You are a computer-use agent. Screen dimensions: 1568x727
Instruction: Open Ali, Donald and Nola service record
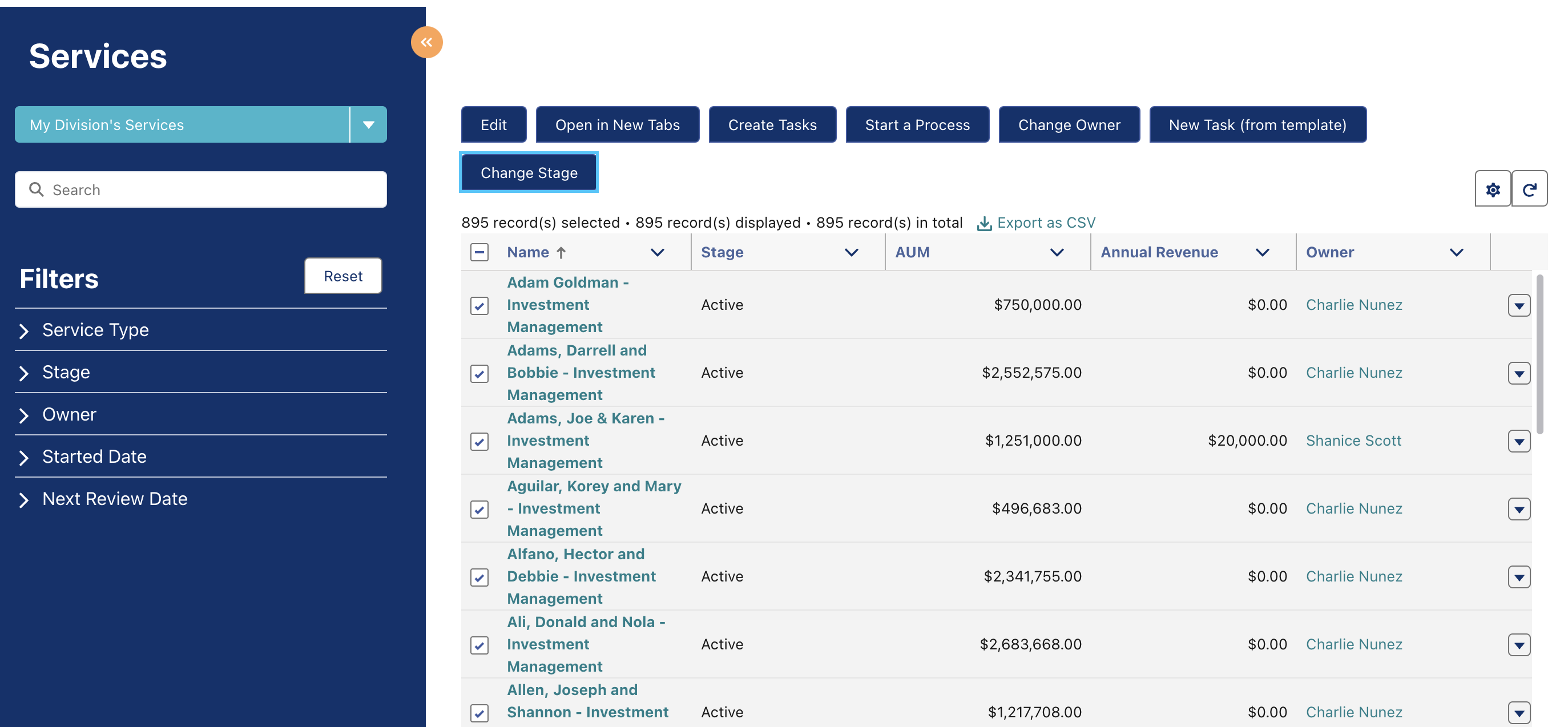click(586, 644)
